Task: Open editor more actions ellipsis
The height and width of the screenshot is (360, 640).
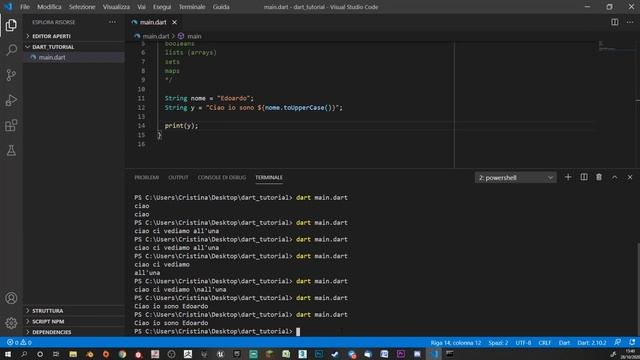Action: pos(630,22)
